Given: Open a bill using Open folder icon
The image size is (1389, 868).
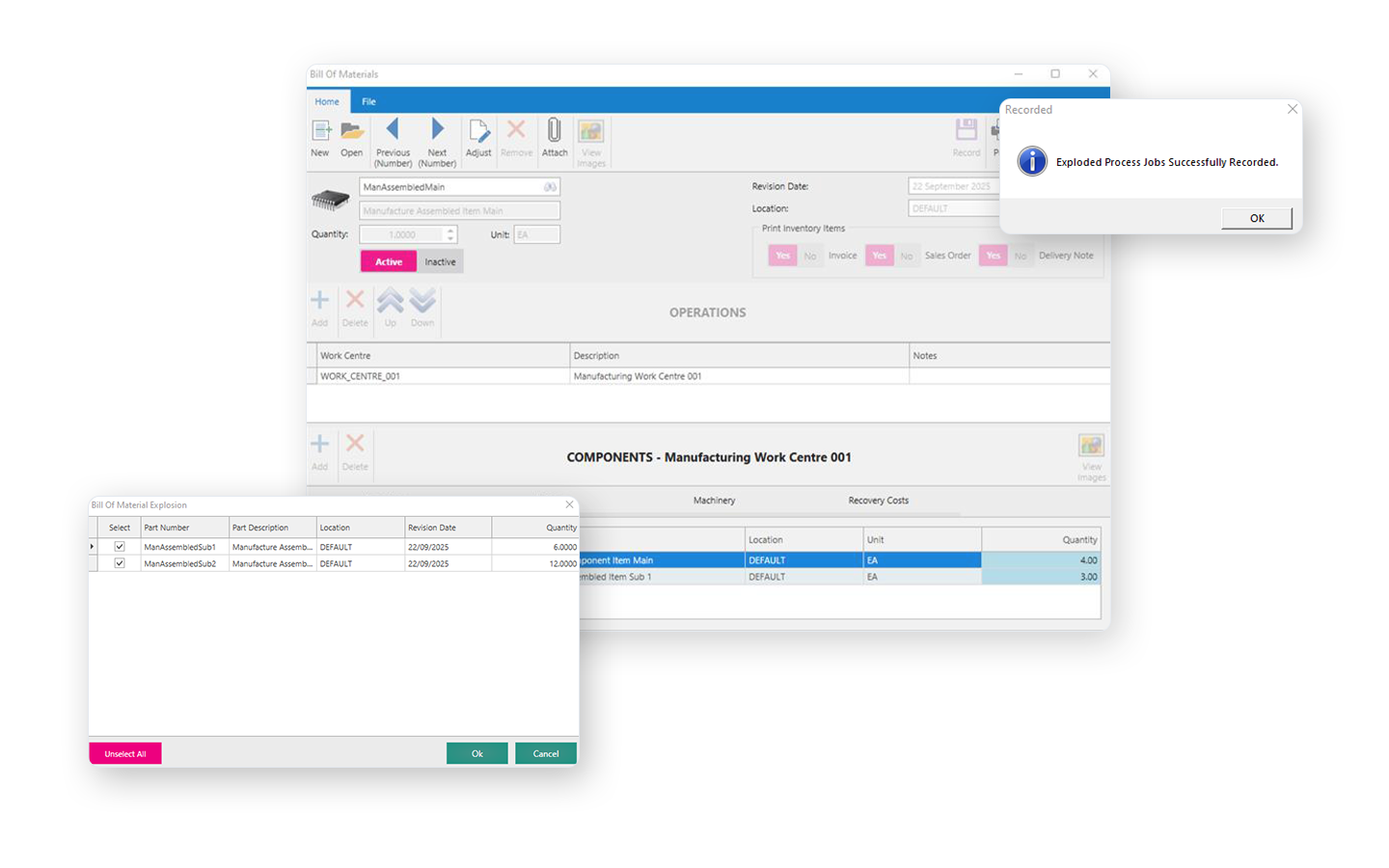Looking at the screenshot, I should coord(352,131).
